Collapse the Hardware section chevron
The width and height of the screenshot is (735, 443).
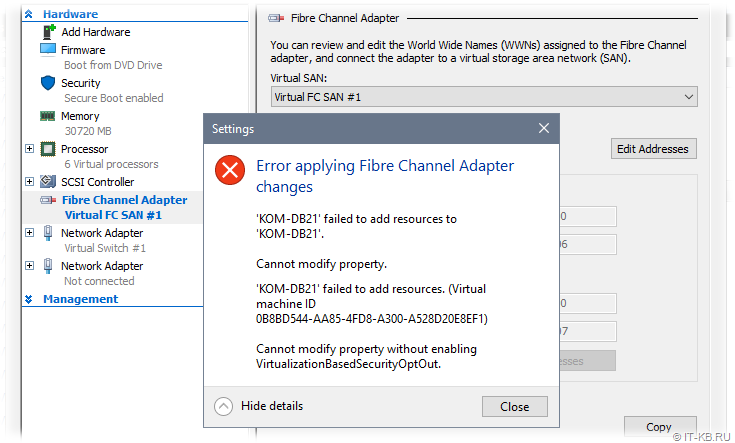pyautogui.click(x=29, y=14)
